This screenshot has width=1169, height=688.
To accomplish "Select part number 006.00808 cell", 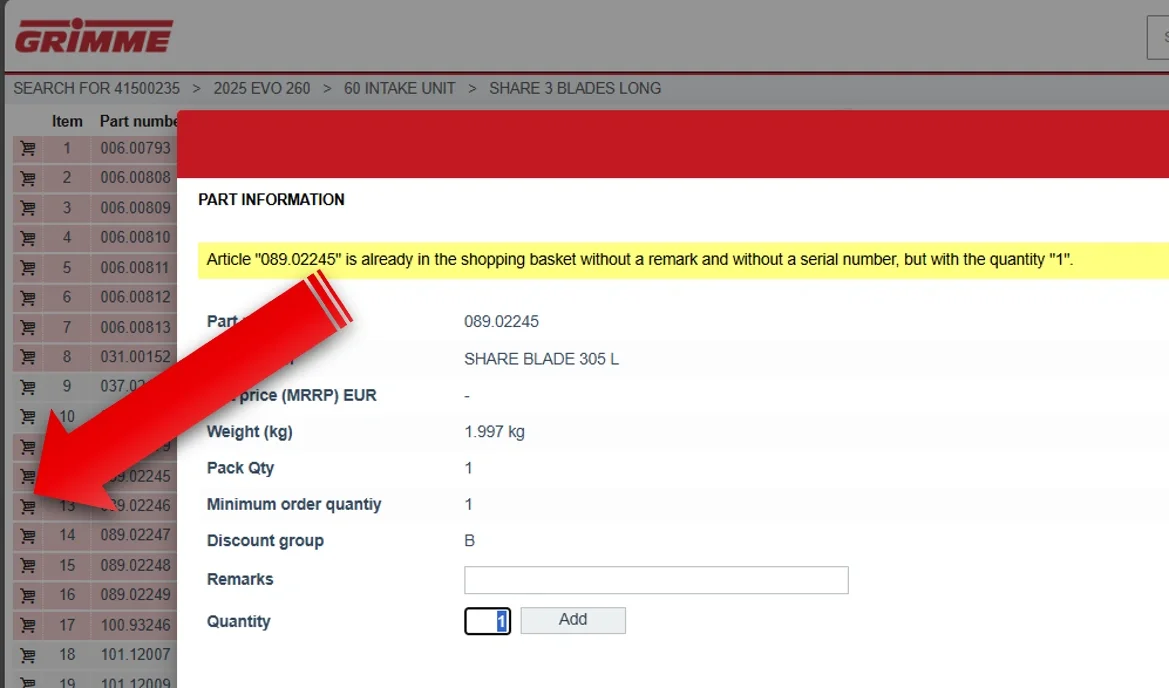I will pos(136,177).
